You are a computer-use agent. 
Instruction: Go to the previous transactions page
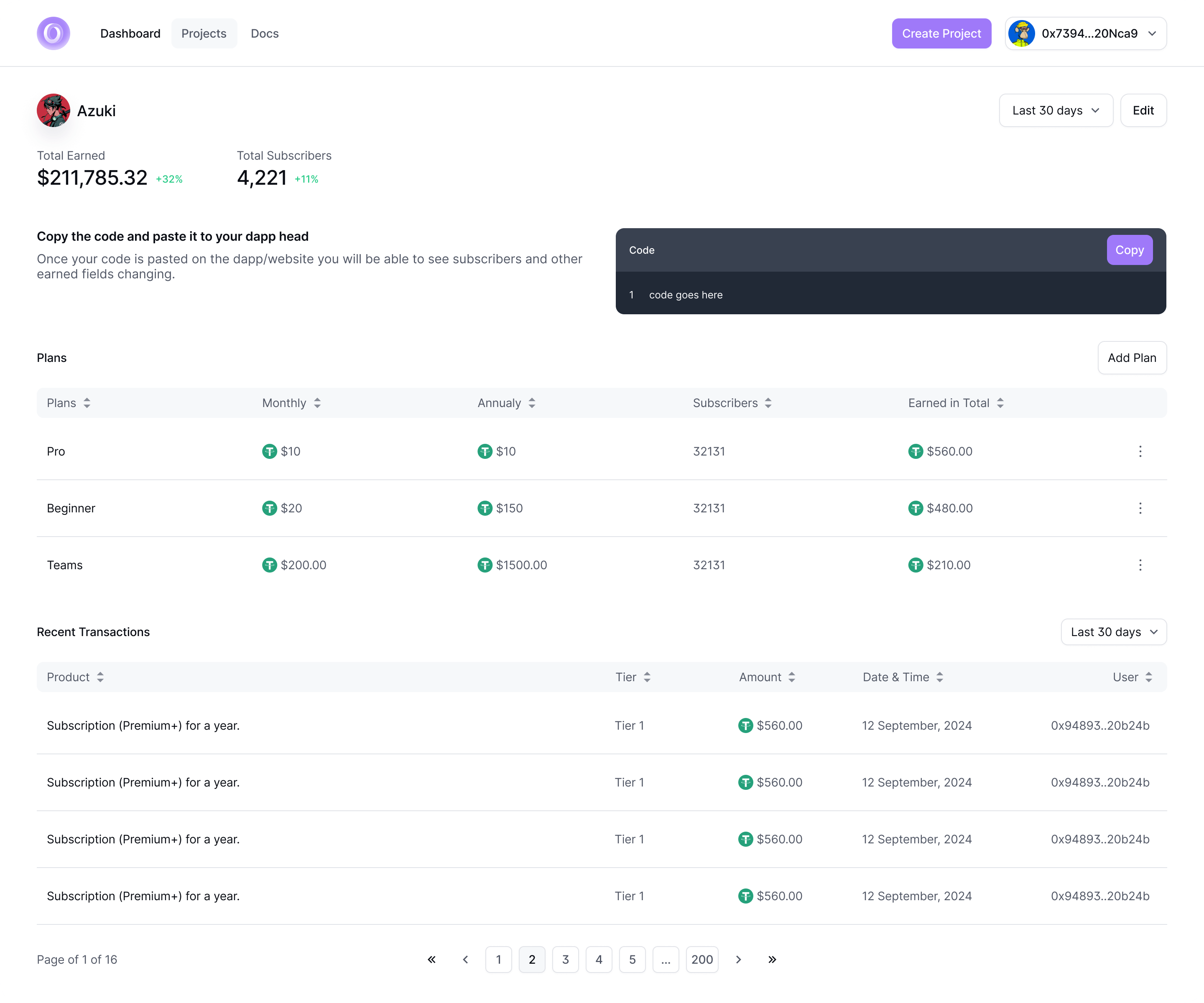pos(466,960)
